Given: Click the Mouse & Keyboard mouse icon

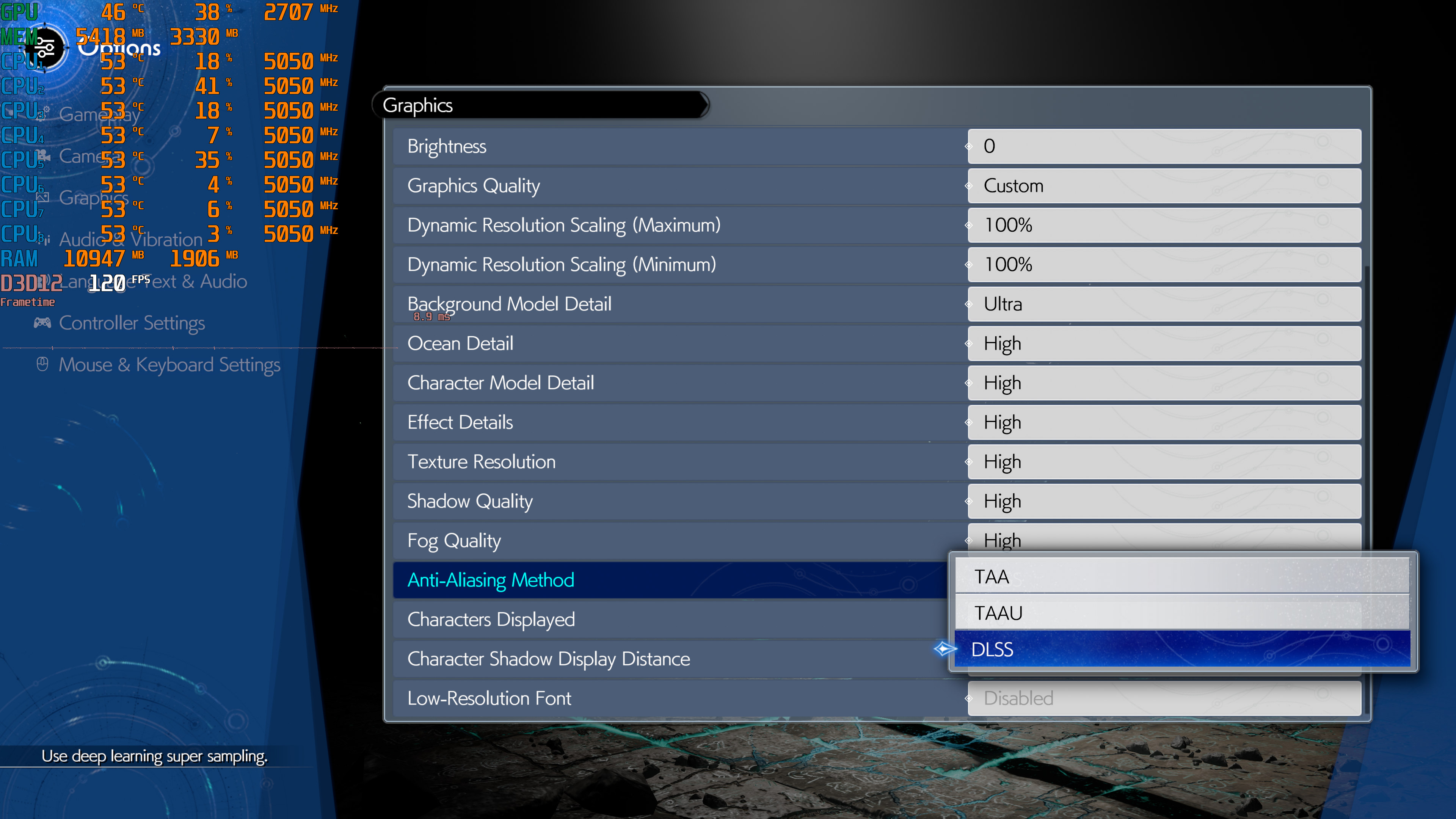Looking at the screenshot, I should [x=42, y=364].
